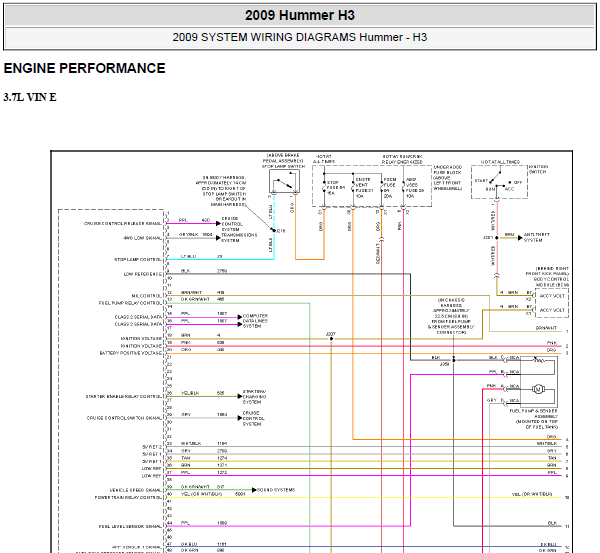Click the 'STOP FUSE 64 15A' label
The width and height of the screenshot is (600, 553).
coord(336,188)
